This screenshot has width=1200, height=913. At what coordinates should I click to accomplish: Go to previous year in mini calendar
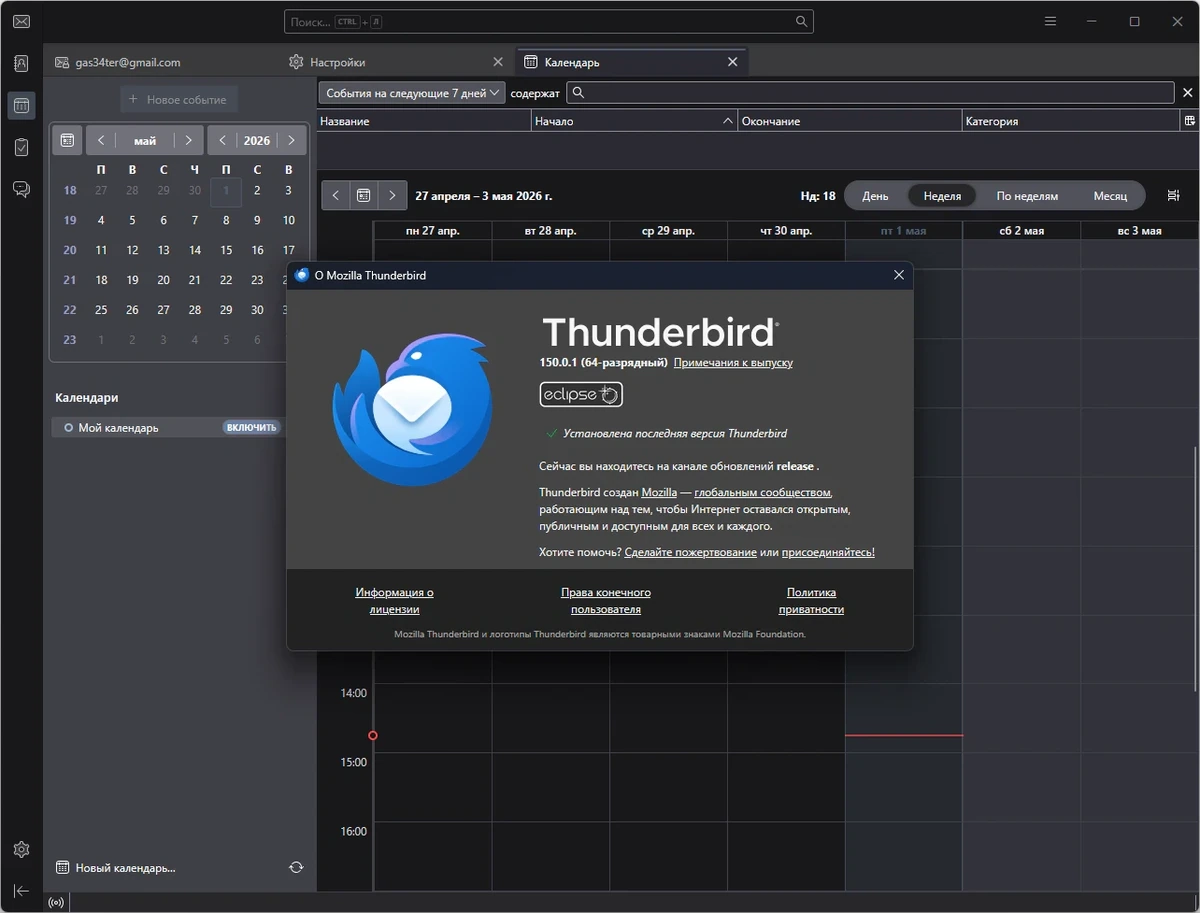(222, 140)
